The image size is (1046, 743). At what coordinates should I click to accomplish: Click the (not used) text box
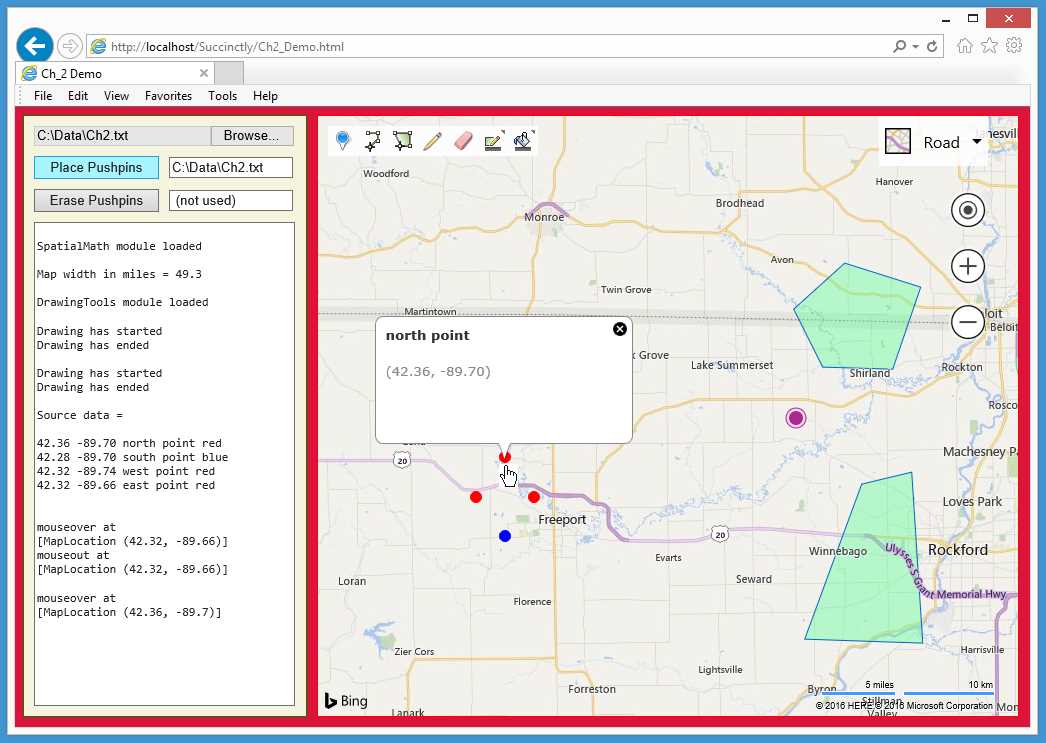coord(231,201)
